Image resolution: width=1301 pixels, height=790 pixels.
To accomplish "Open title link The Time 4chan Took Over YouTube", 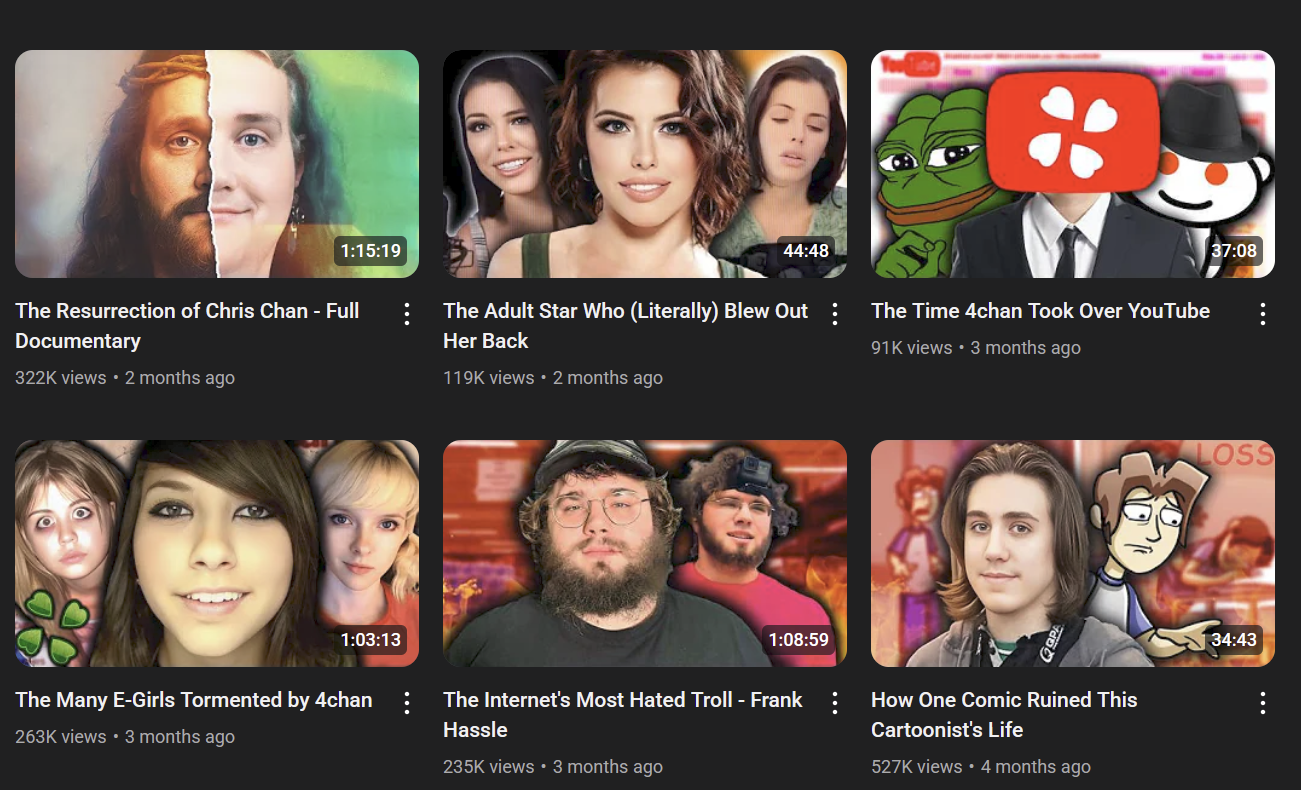I will [x=1040, y=311].
